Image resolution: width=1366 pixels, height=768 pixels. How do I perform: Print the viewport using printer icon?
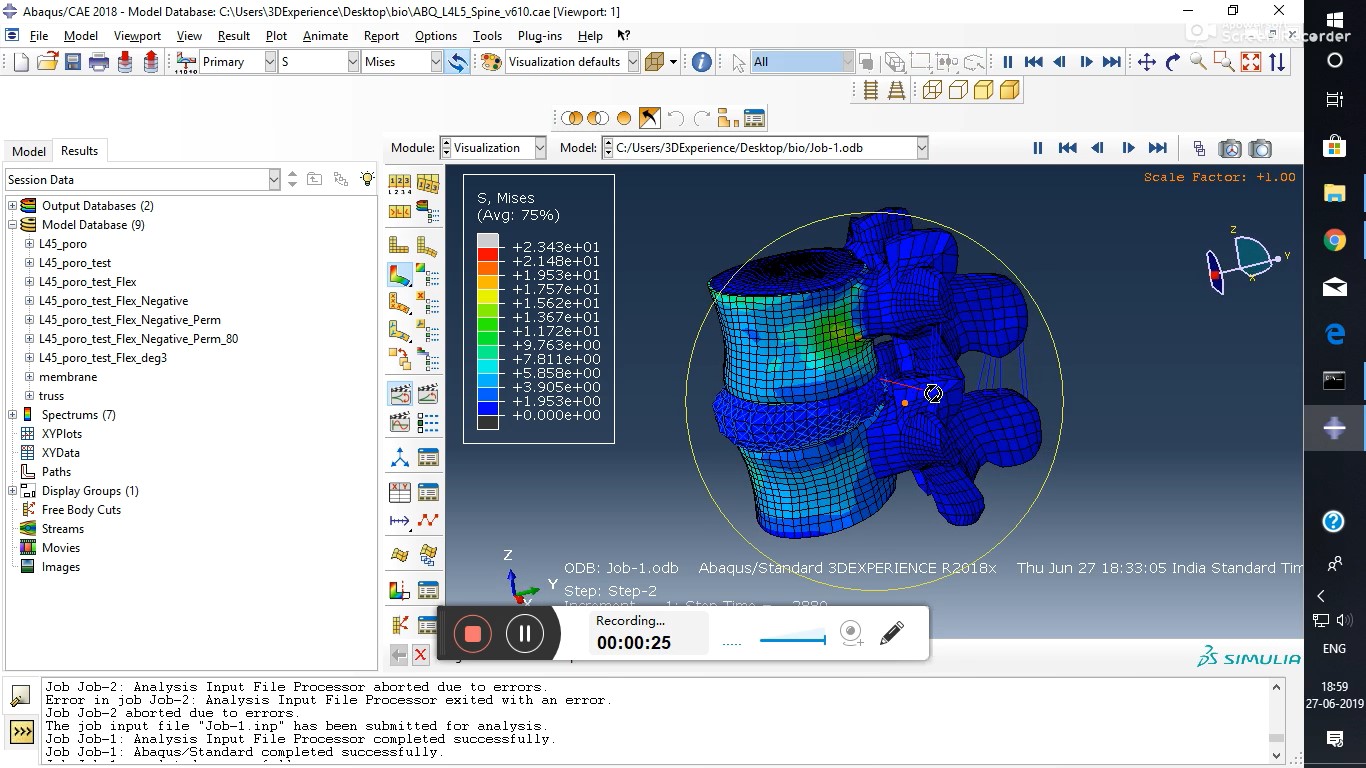99,62
